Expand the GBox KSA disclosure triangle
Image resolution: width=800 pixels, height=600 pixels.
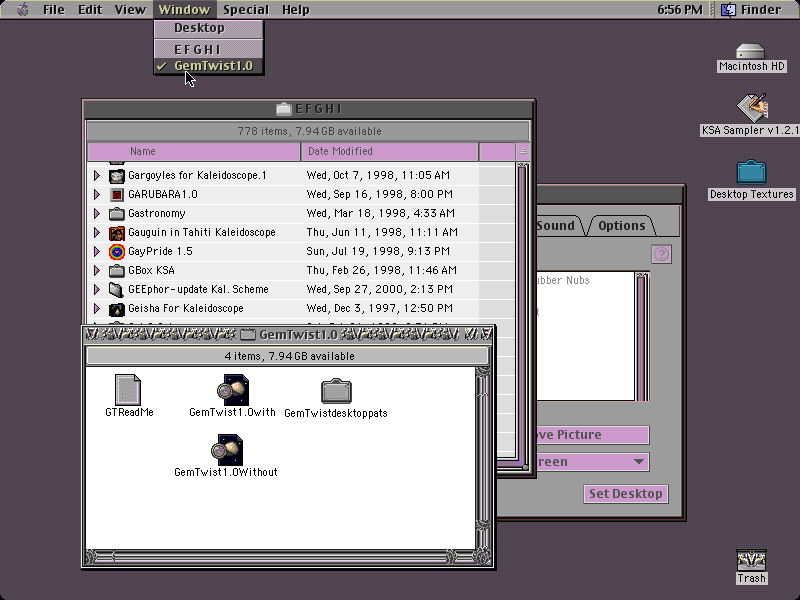click(x=96, y=270)
